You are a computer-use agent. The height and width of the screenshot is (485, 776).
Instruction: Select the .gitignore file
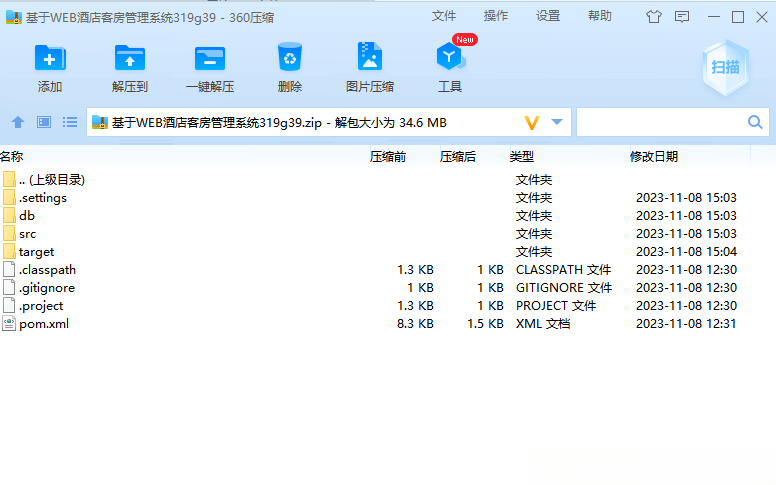[x=388, y=288]
